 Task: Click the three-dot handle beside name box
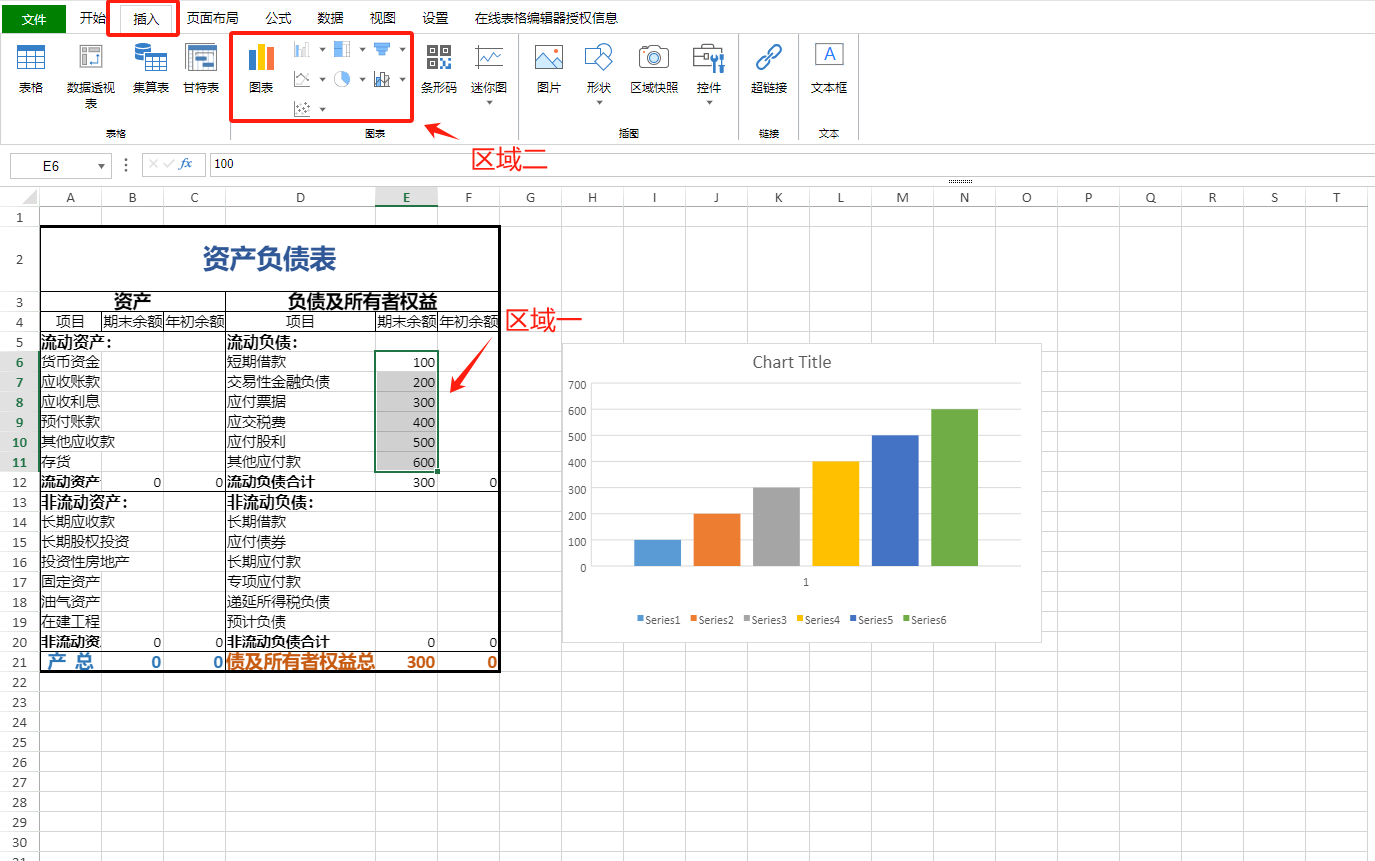126,165
